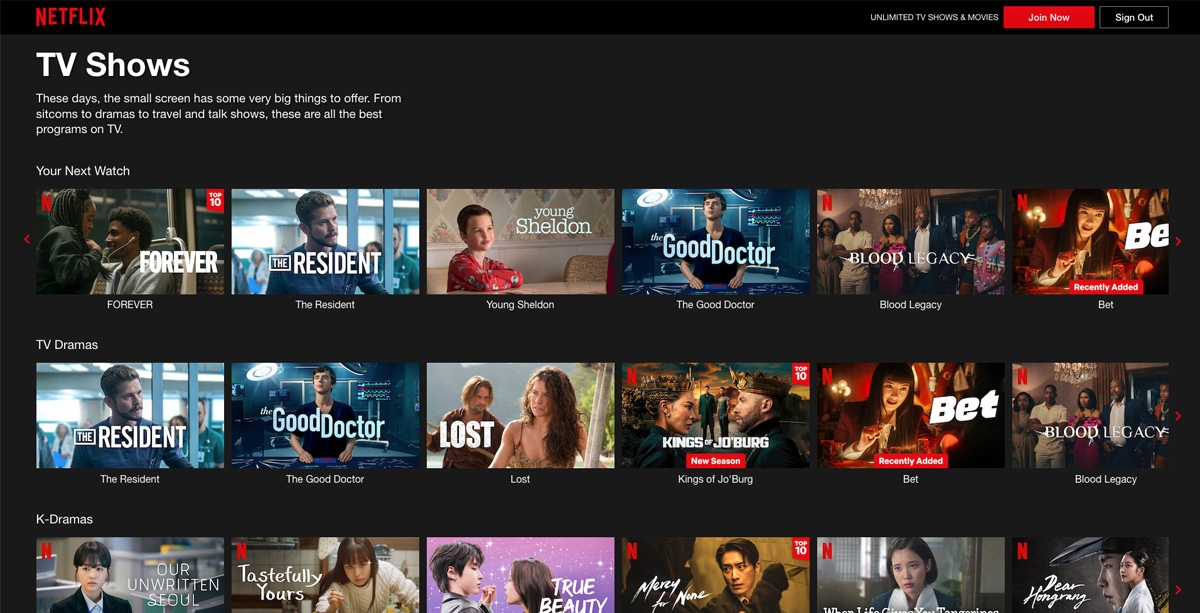Click Netflix N badge on Our Unwritten Seoul

click(x=46, y=551)
